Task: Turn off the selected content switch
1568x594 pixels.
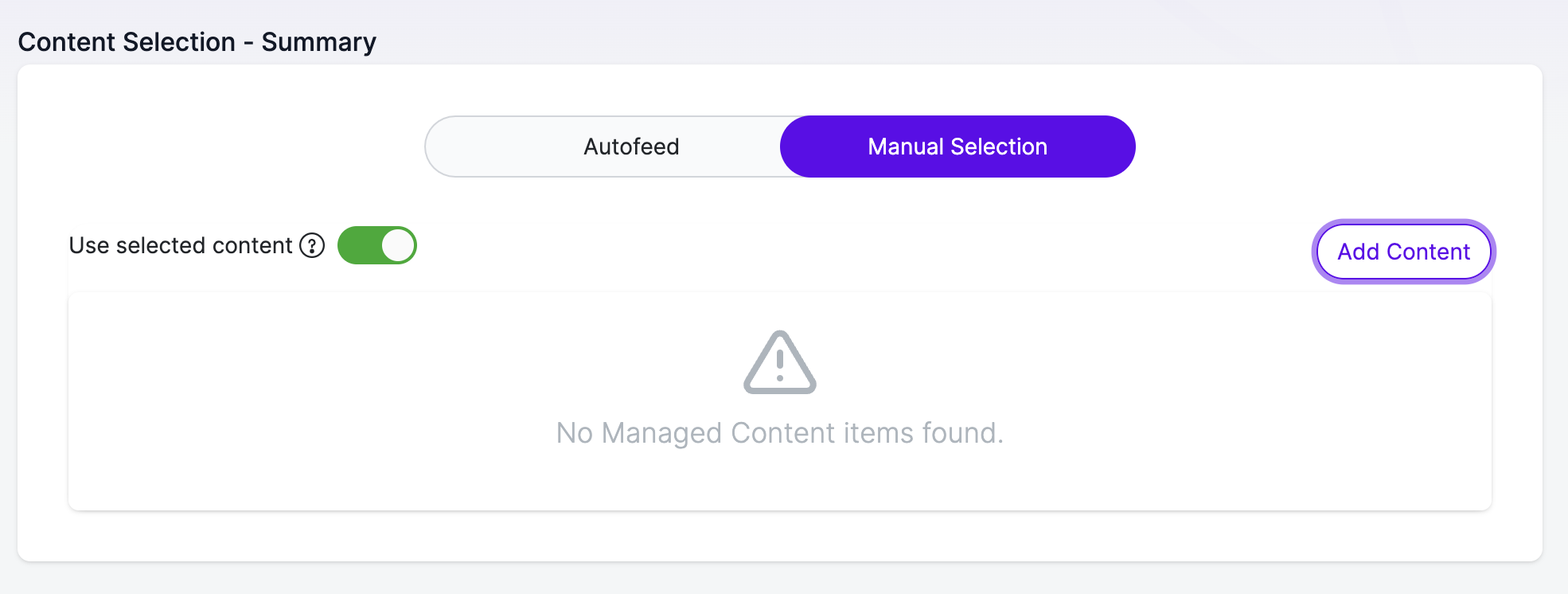Action: pos(377,245)
